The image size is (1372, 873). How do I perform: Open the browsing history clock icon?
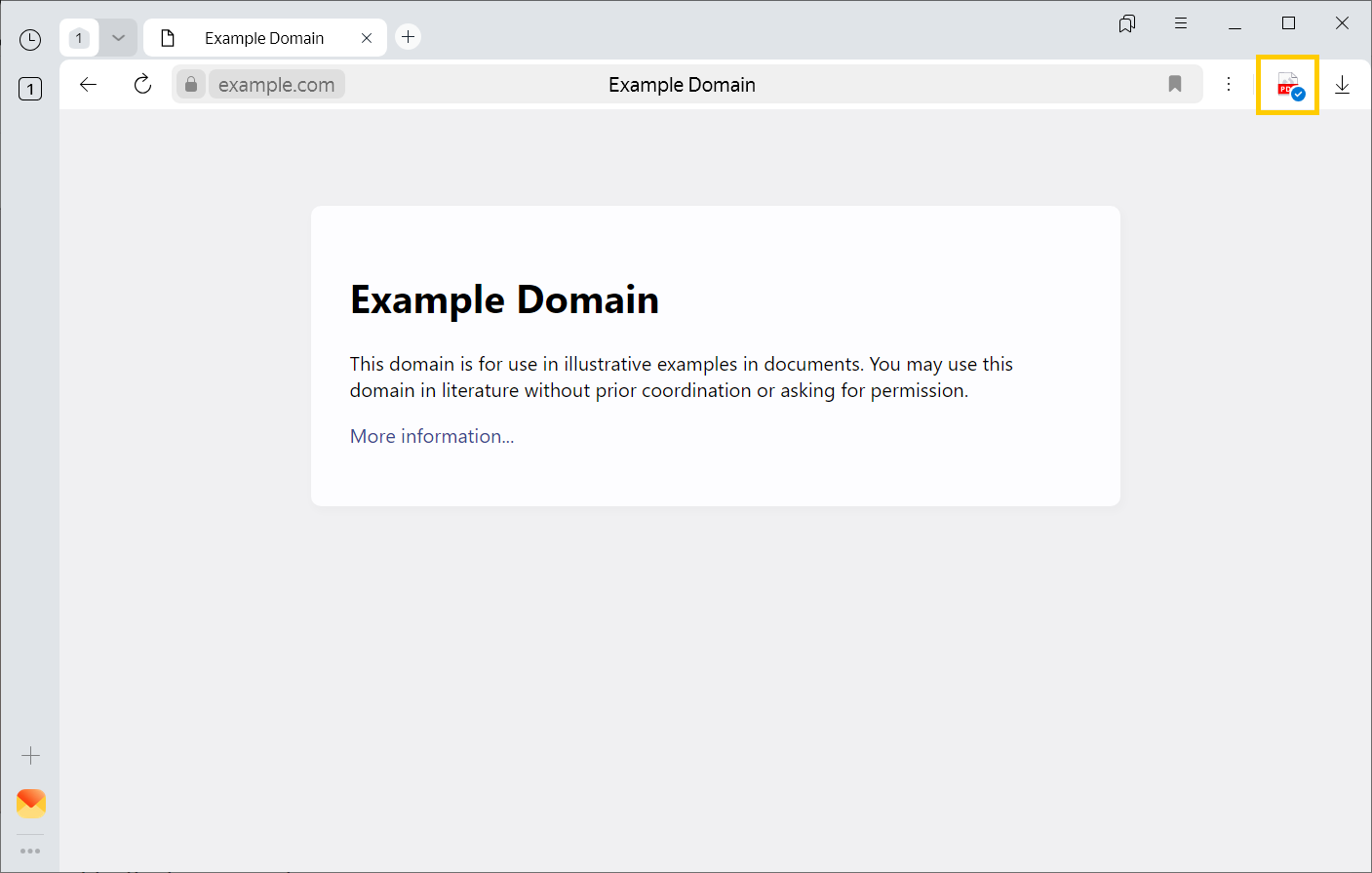(30, 40)
